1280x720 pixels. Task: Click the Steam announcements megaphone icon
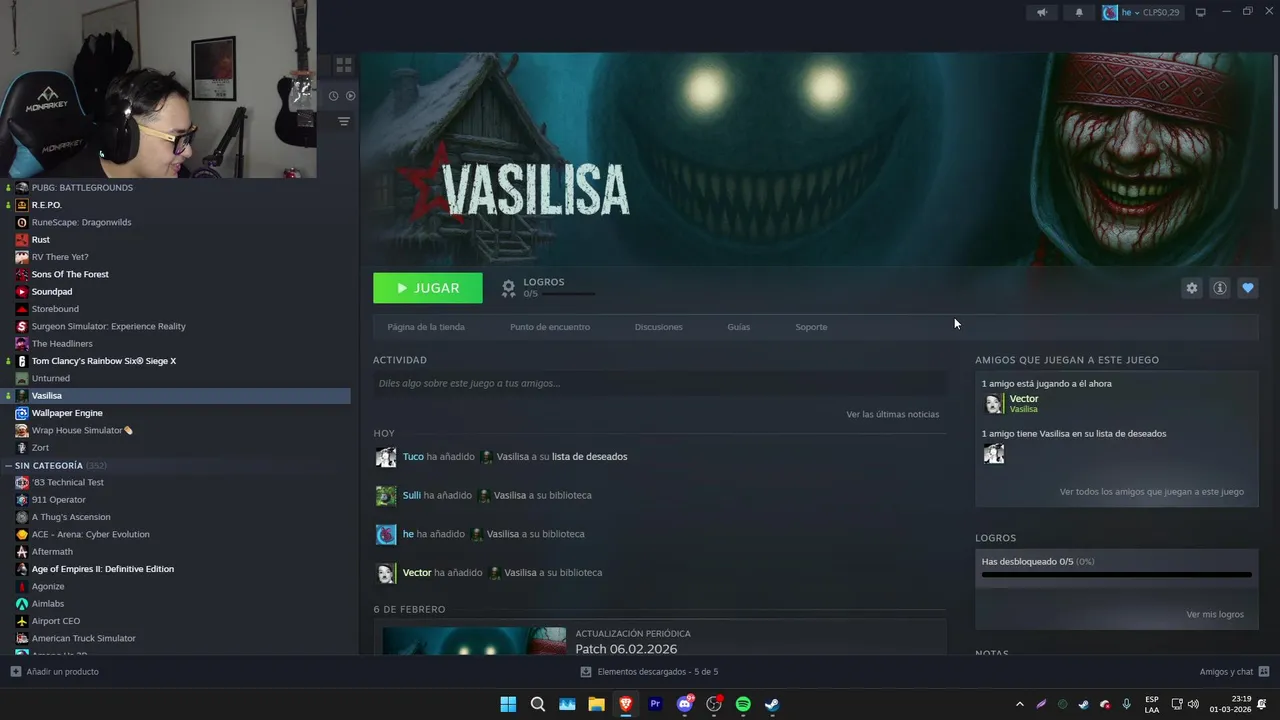pyautogui.click(x=1042, y=13)
